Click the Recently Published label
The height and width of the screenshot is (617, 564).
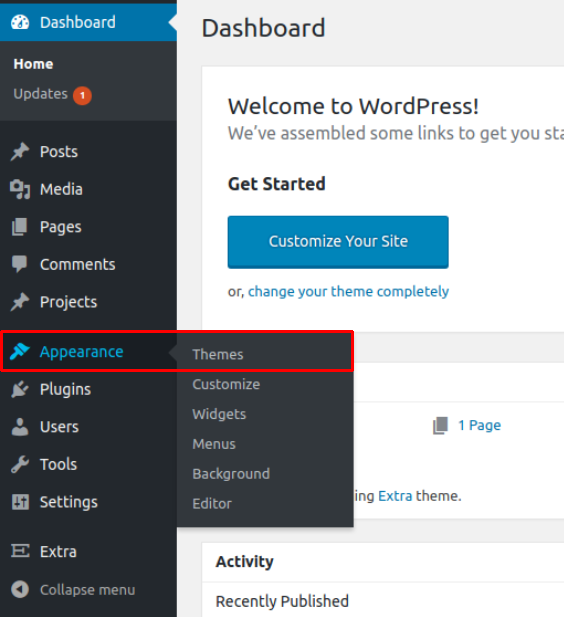[282, 602]
